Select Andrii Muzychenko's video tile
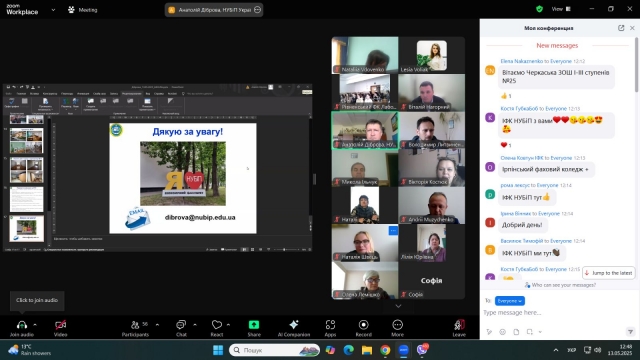640x360 pixels. click(x=431, y=205)
